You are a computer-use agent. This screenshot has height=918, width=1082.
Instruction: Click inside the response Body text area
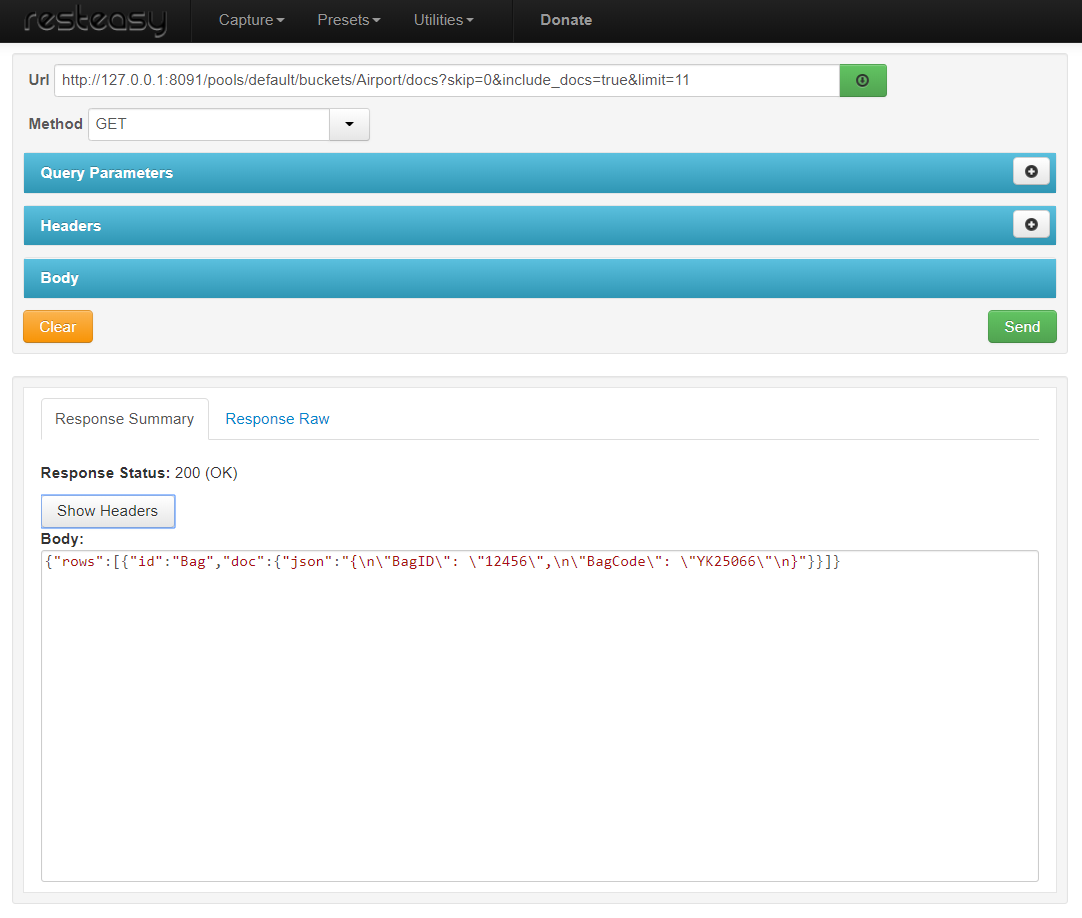[x=539, y=720]
